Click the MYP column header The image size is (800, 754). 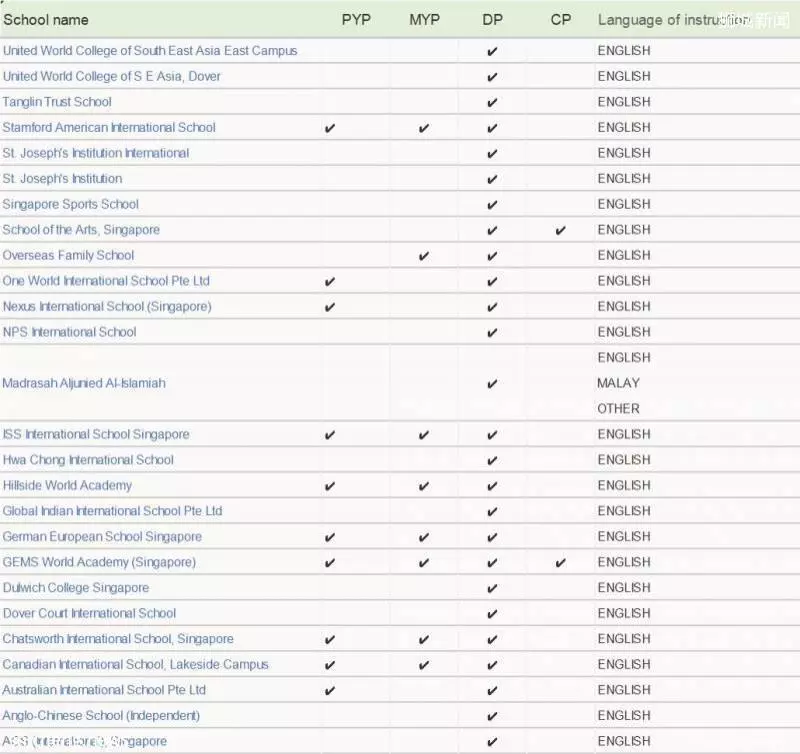424,20
